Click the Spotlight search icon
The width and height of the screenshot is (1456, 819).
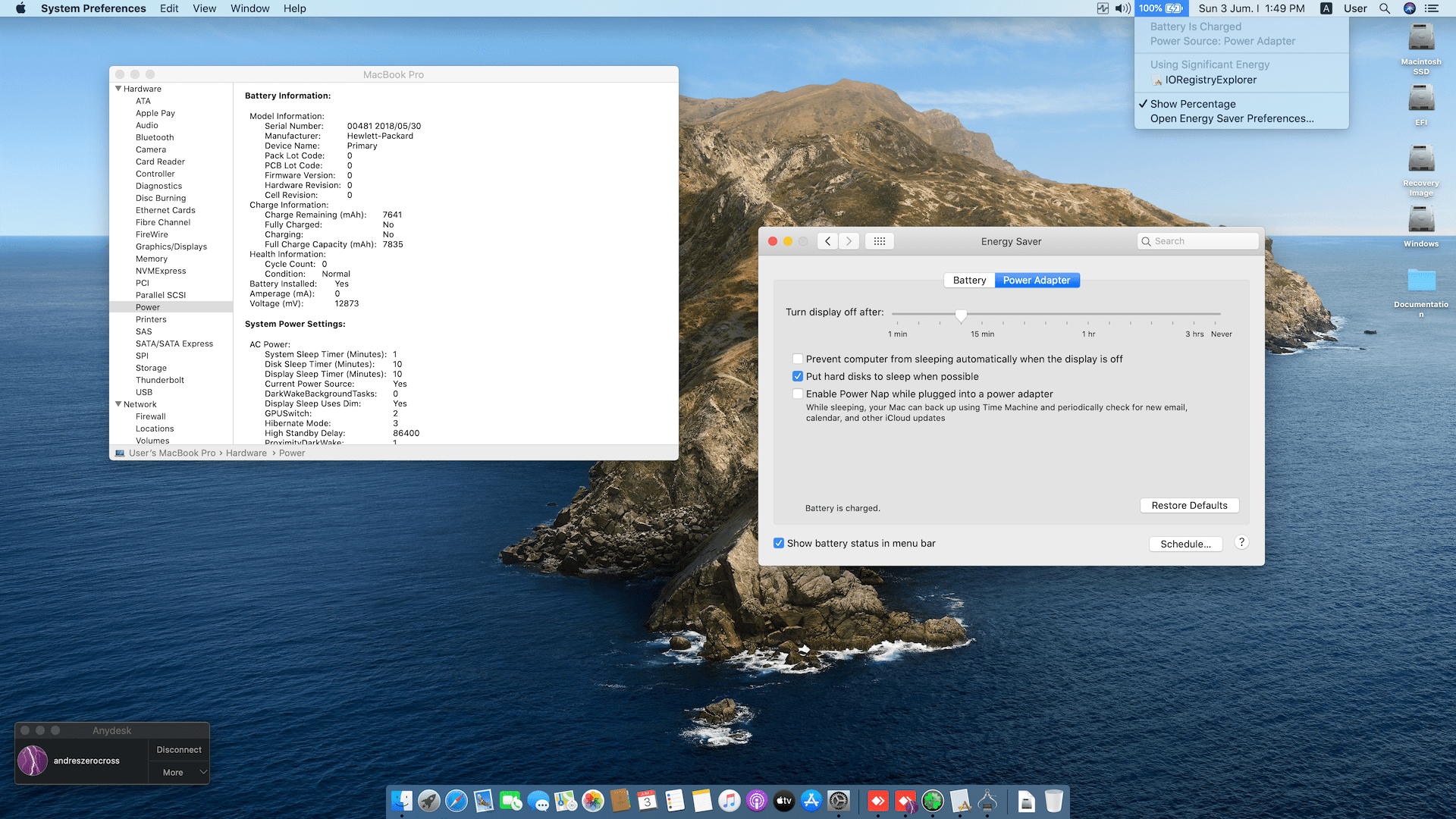1384,8
